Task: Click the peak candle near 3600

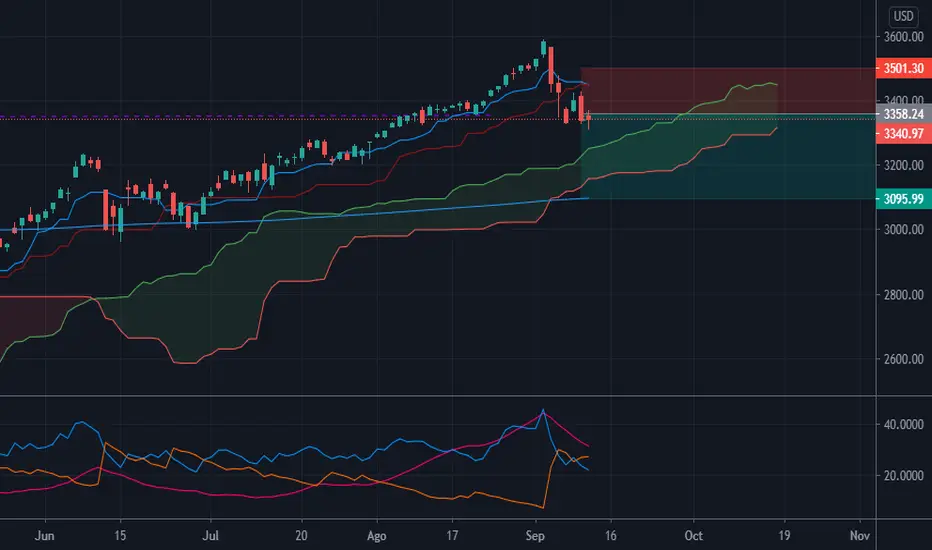Action: (x=544, y=48)
